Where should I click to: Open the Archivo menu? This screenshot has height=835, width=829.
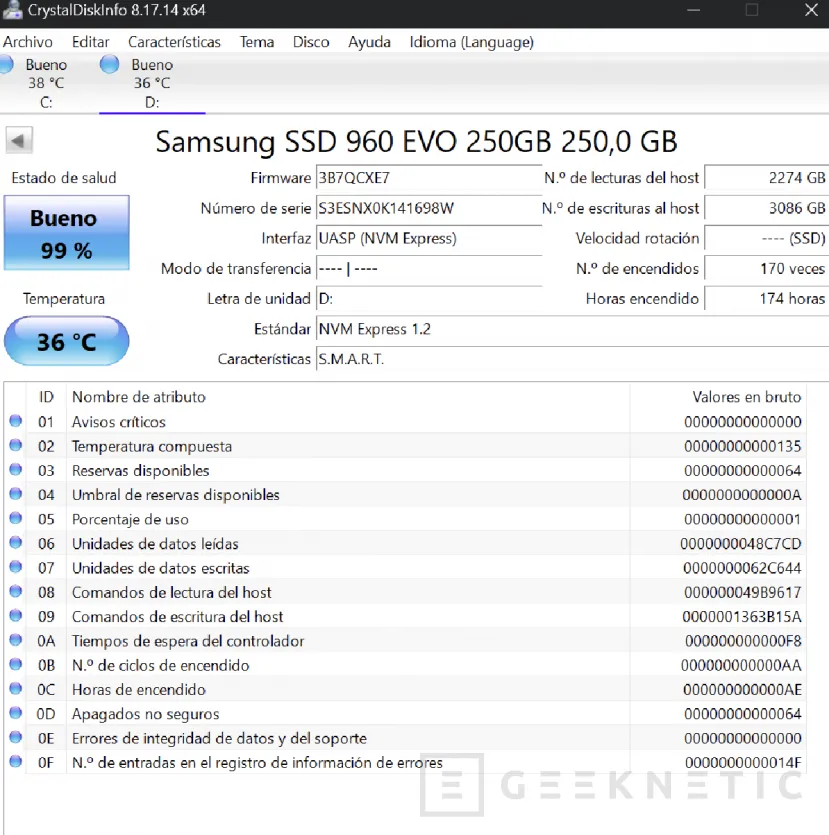tap(28, 42)
